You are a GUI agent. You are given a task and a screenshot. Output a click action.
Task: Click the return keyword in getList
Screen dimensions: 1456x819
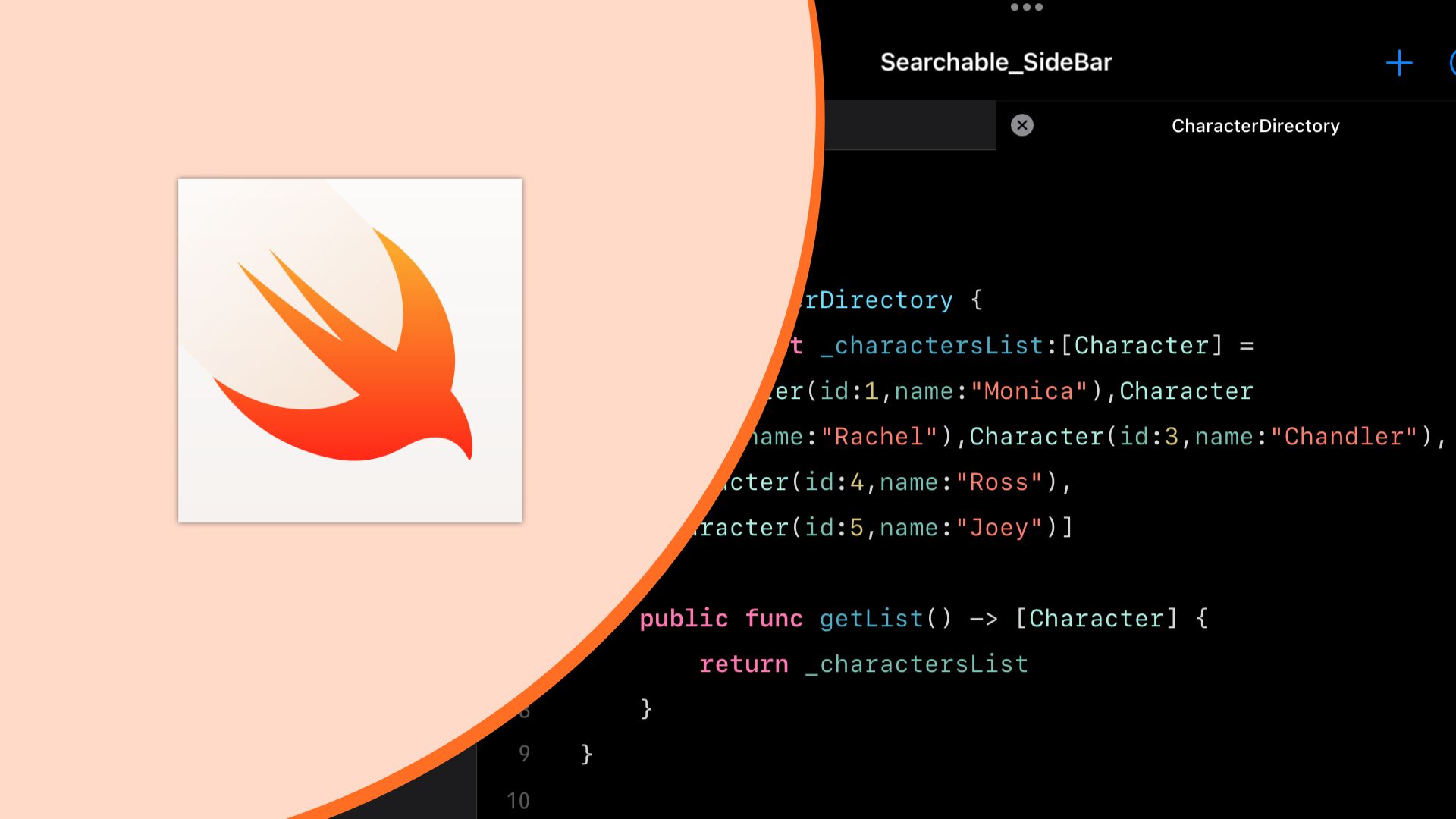coord(745,664)
